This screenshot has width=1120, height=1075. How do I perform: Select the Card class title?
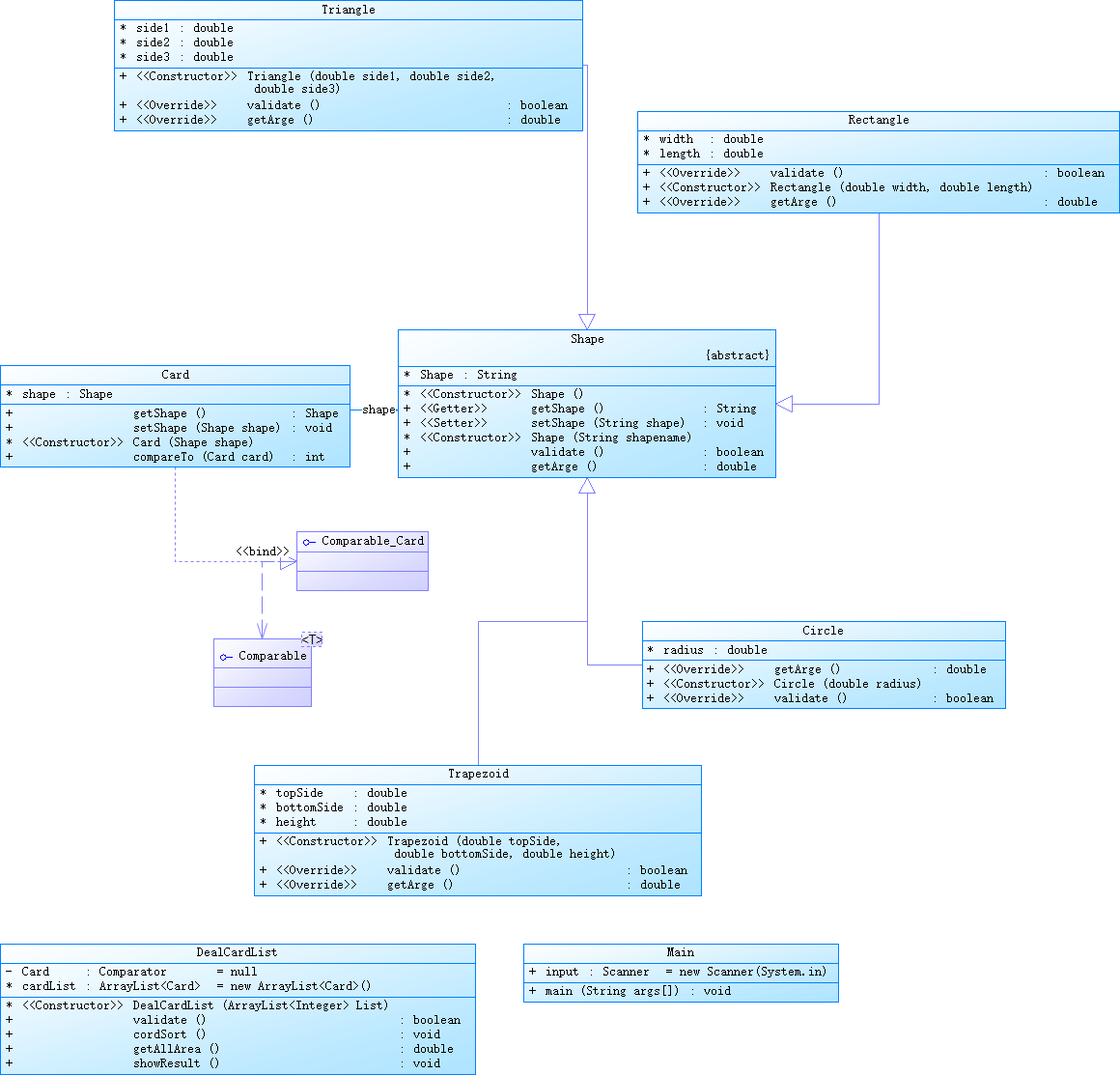(x=175, y=375)
